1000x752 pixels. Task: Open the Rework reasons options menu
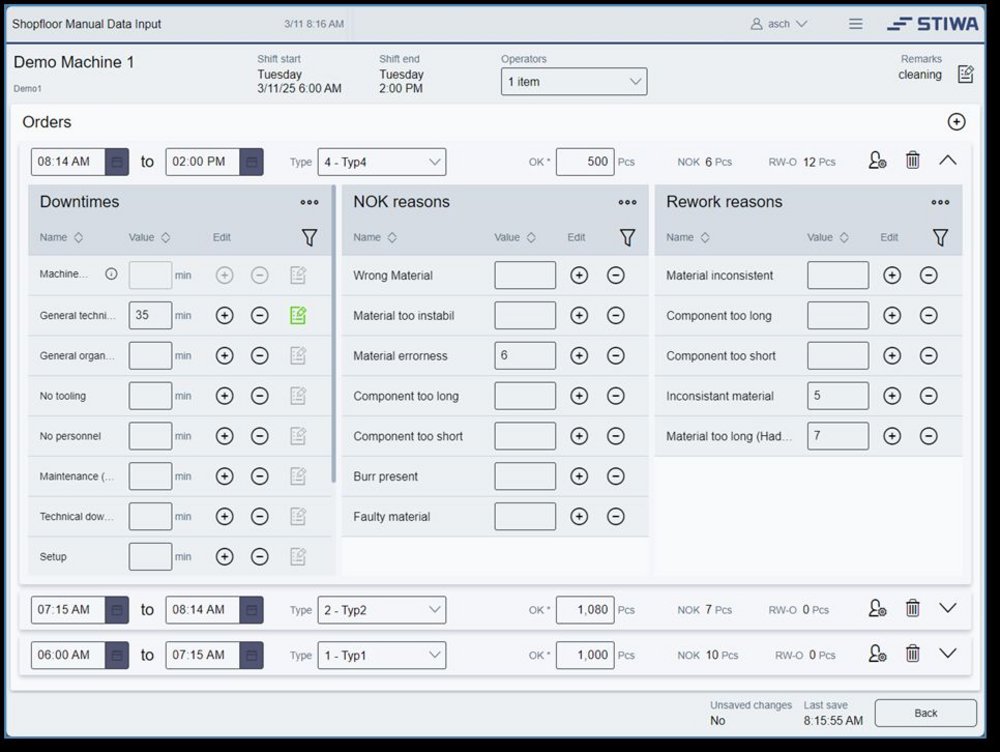(x=940, y=202)
